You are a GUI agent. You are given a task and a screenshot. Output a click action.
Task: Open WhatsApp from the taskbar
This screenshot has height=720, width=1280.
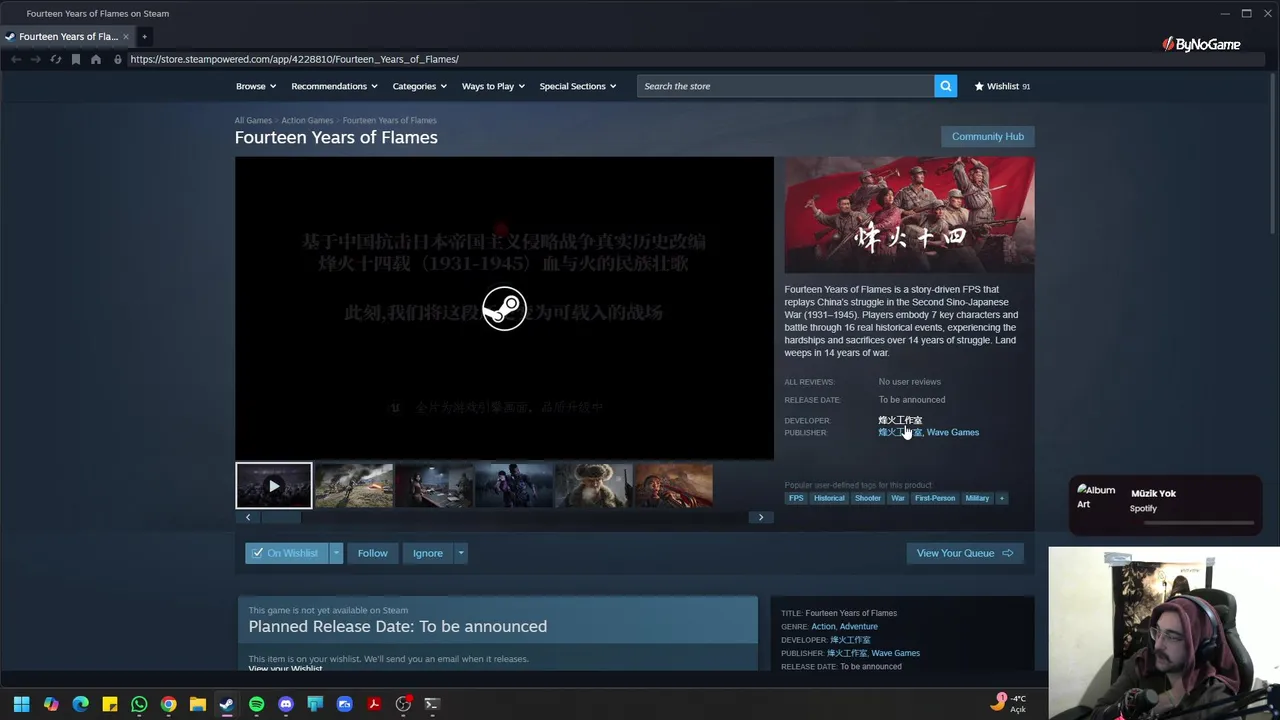point(139,704)
